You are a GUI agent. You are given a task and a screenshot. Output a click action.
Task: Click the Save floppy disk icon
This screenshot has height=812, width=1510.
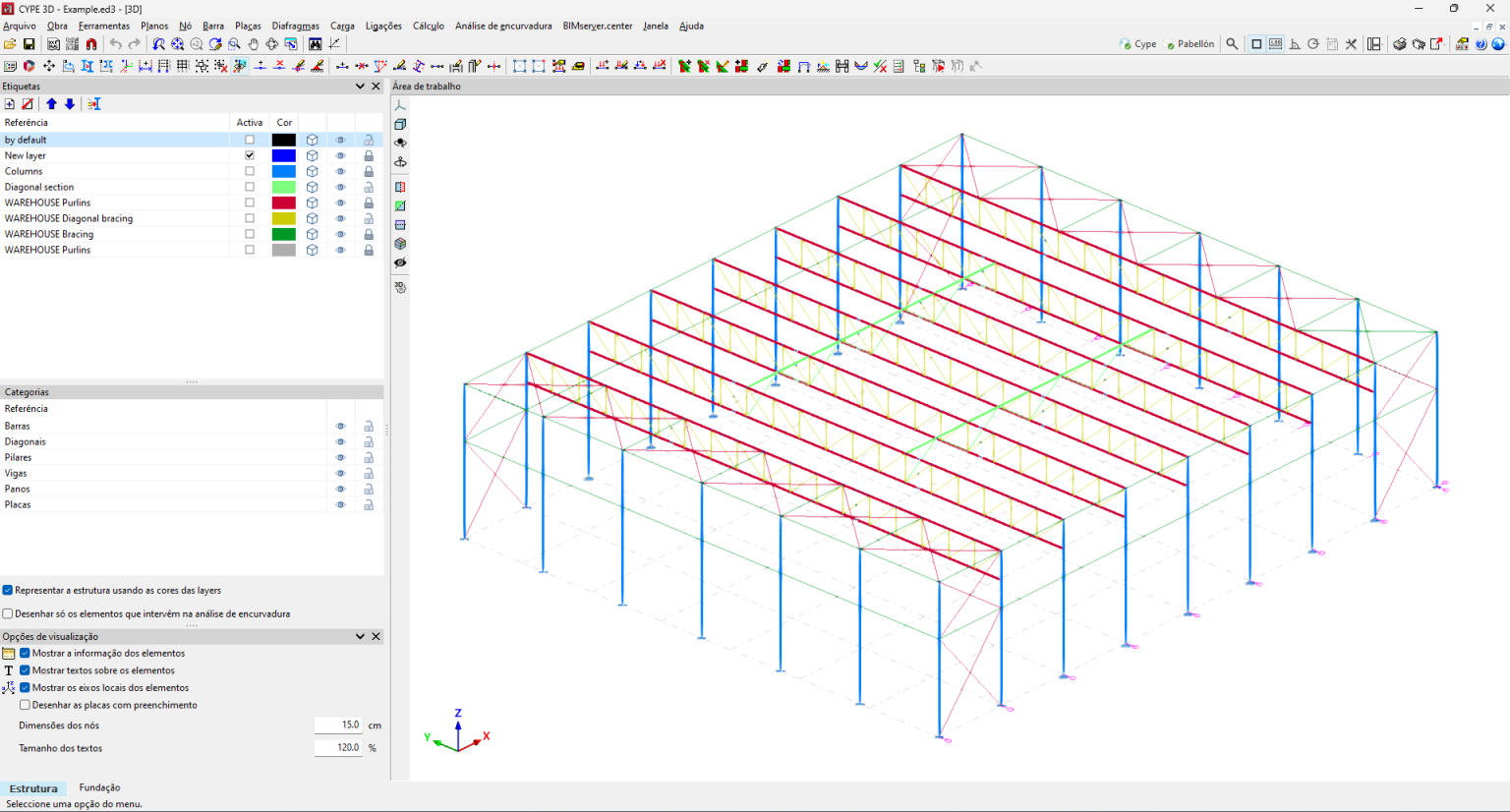pyautogui.click(x=29, y=44)
